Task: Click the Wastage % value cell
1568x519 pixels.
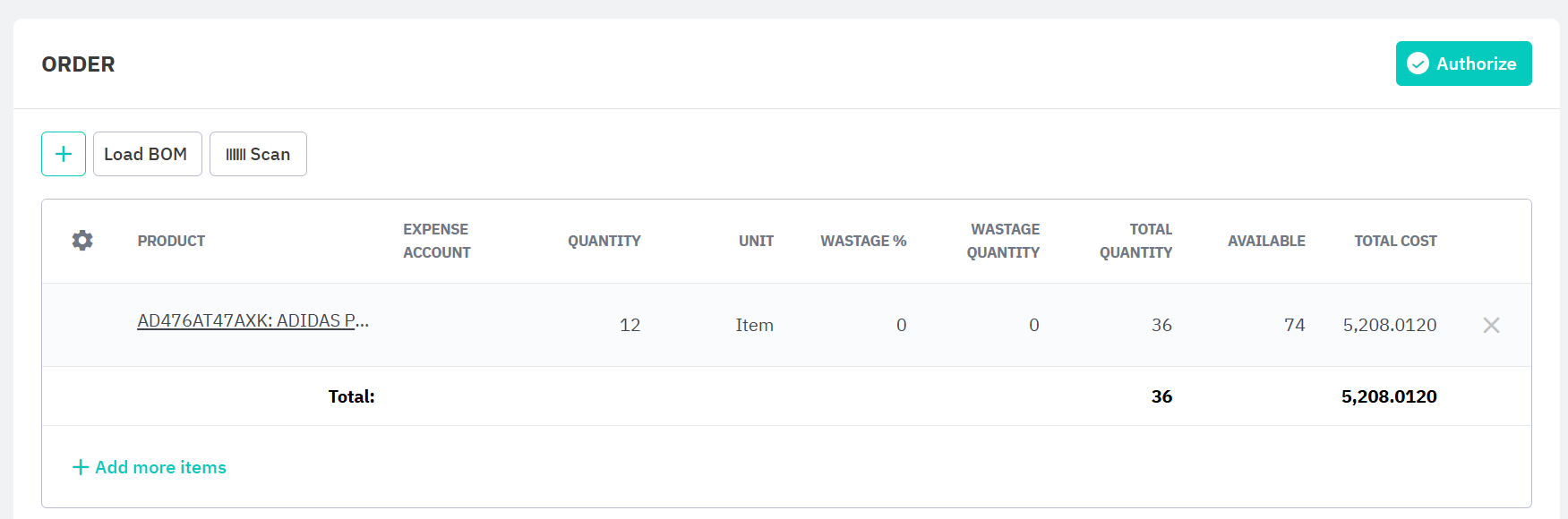Action: click(x=901, y=325)
